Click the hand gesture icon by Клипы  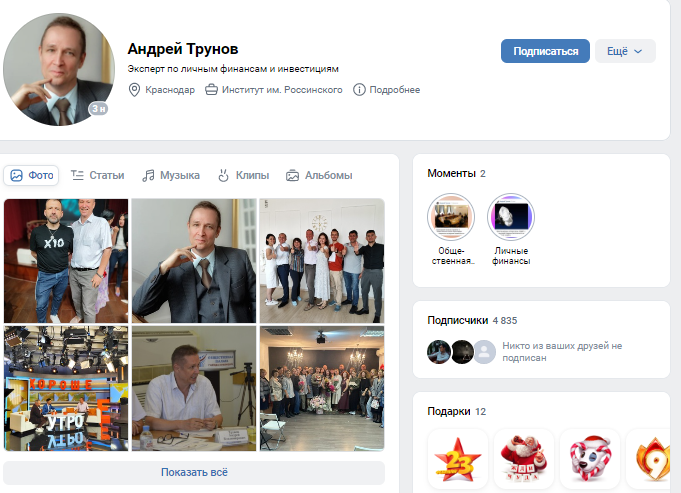223,175
